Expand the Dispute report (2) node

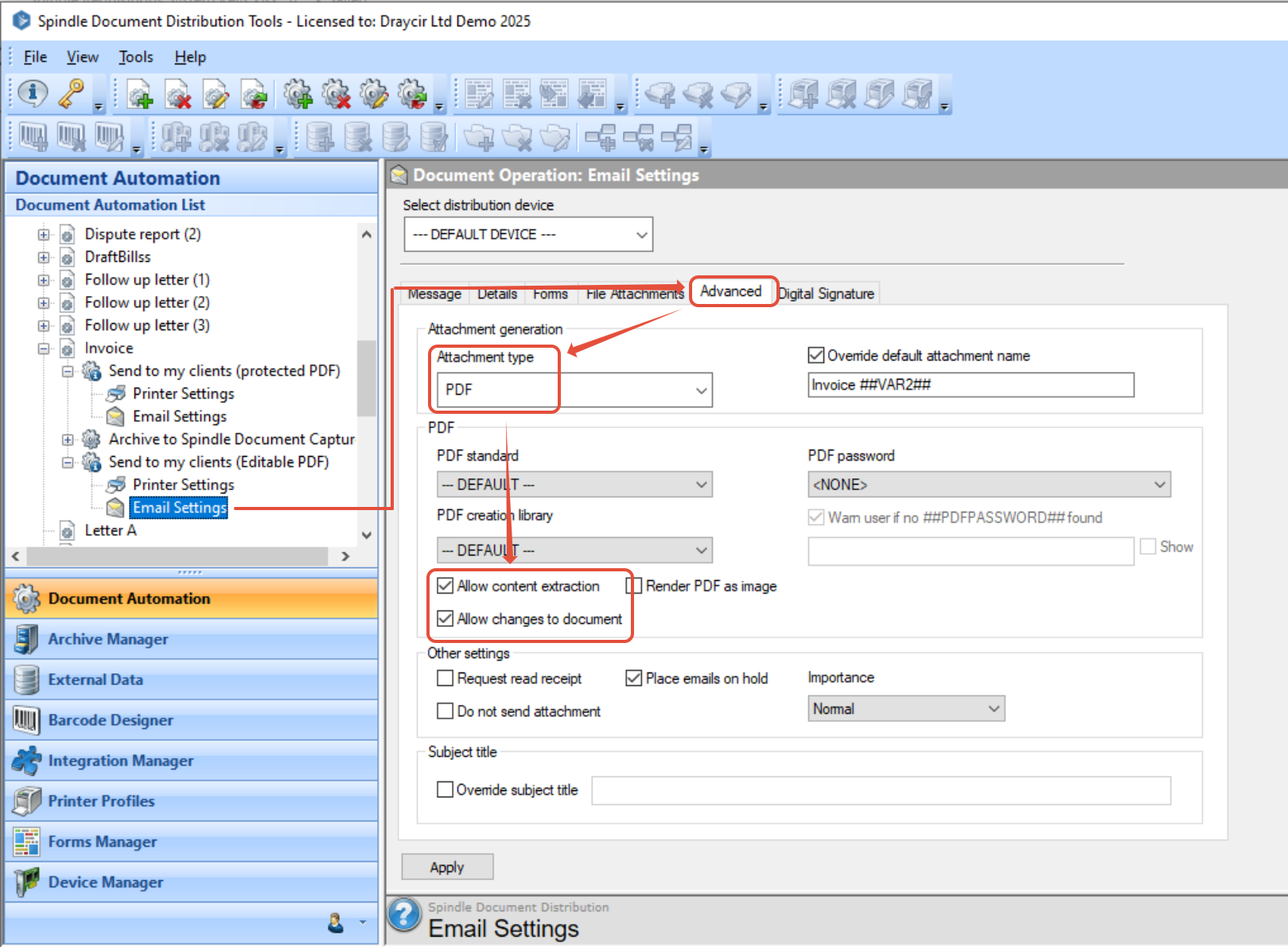[44, 235]
